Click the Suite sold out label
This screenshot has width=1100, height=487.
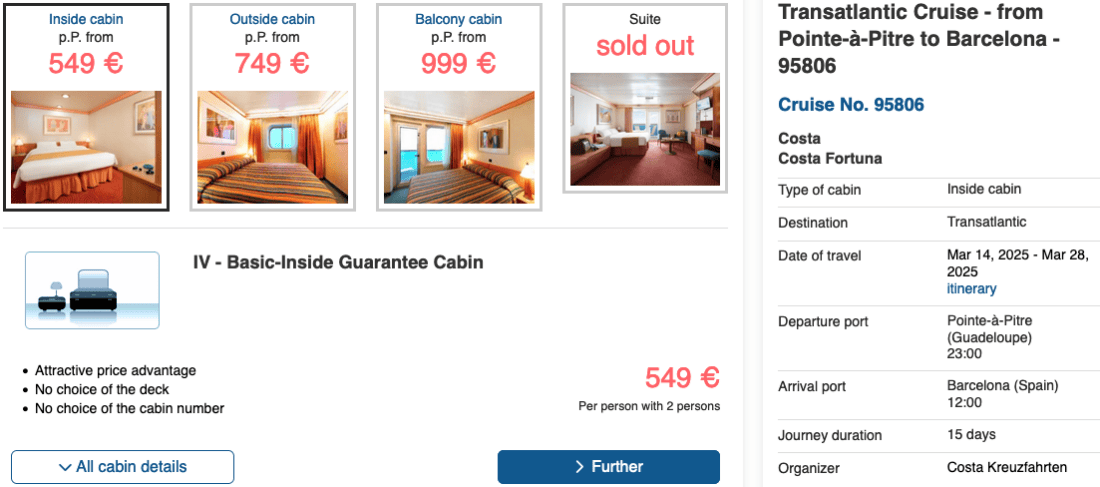click(645, 46)
